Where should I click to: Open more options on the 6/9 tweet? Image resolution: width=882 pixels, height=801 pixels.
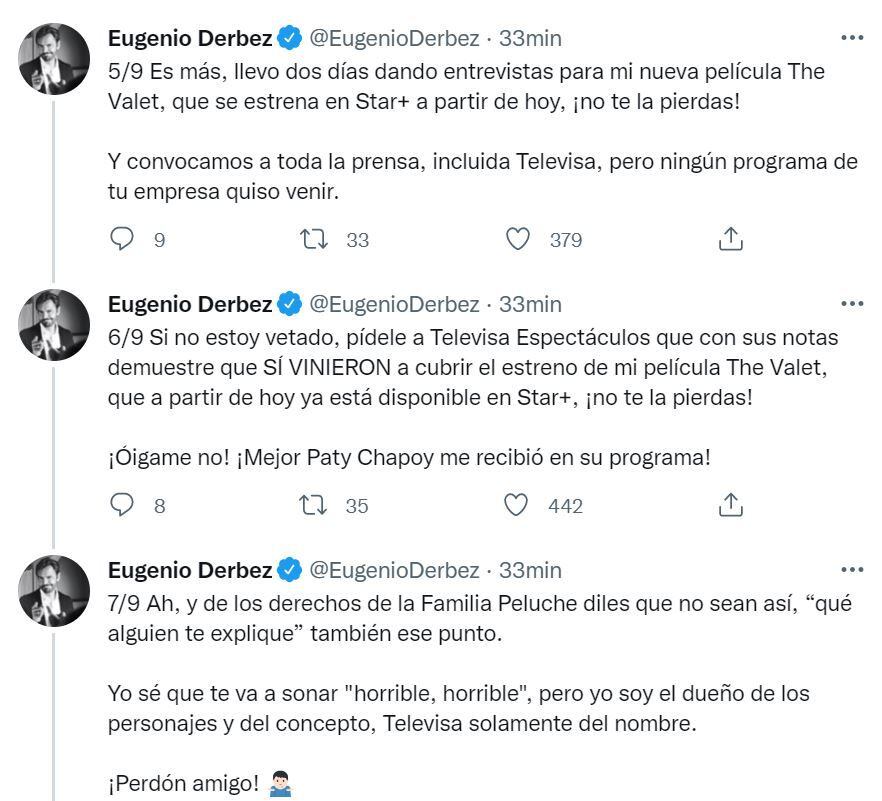852,303
